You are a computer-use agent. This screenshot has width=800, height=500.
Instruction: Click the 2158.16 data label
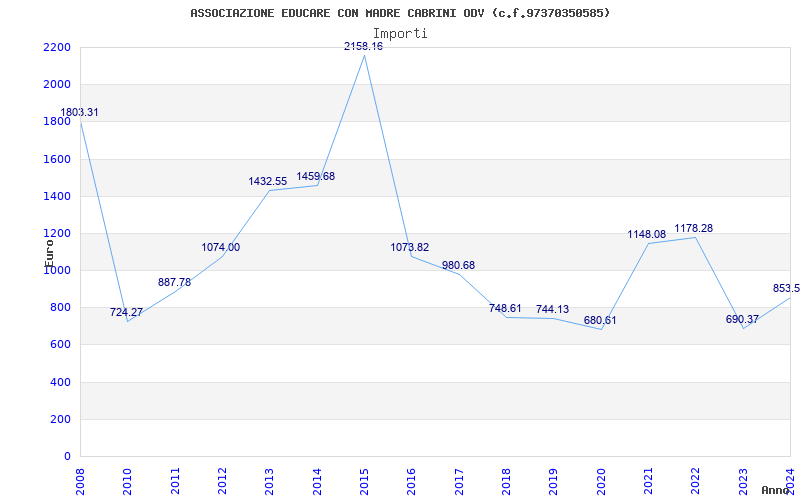pyautogui.click(x=363, y=46)
